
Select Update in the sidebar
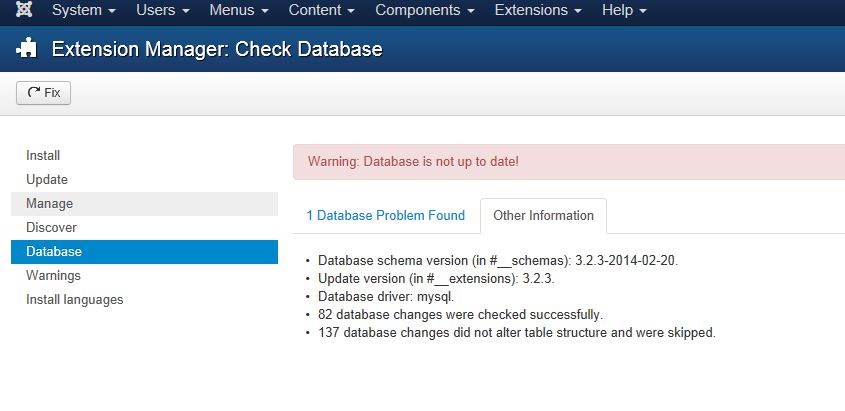point(47,179)
